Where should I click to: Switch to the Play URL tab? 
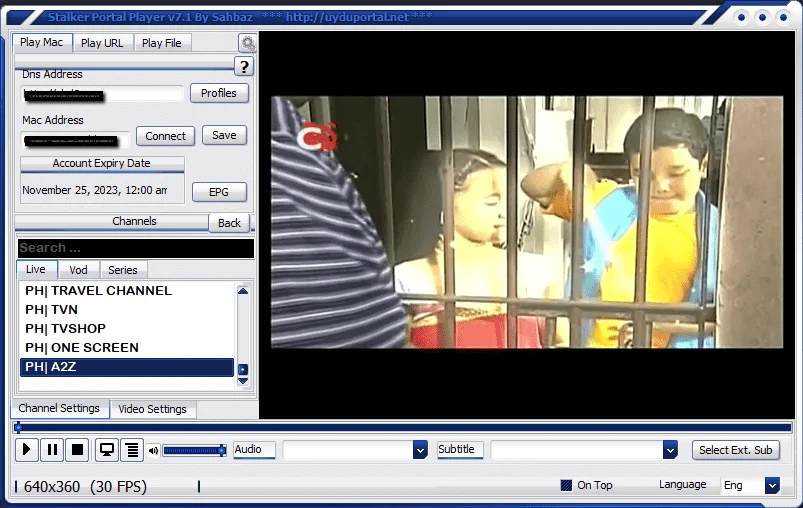coord(102,43)
